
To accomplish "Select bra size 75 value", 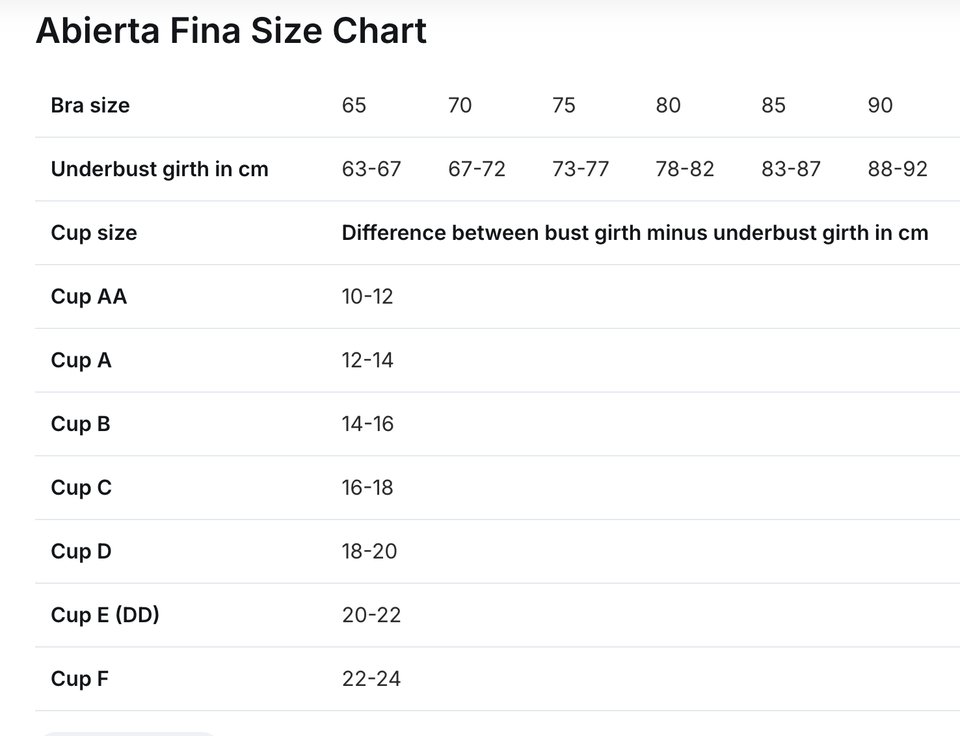I will (563, 105).
